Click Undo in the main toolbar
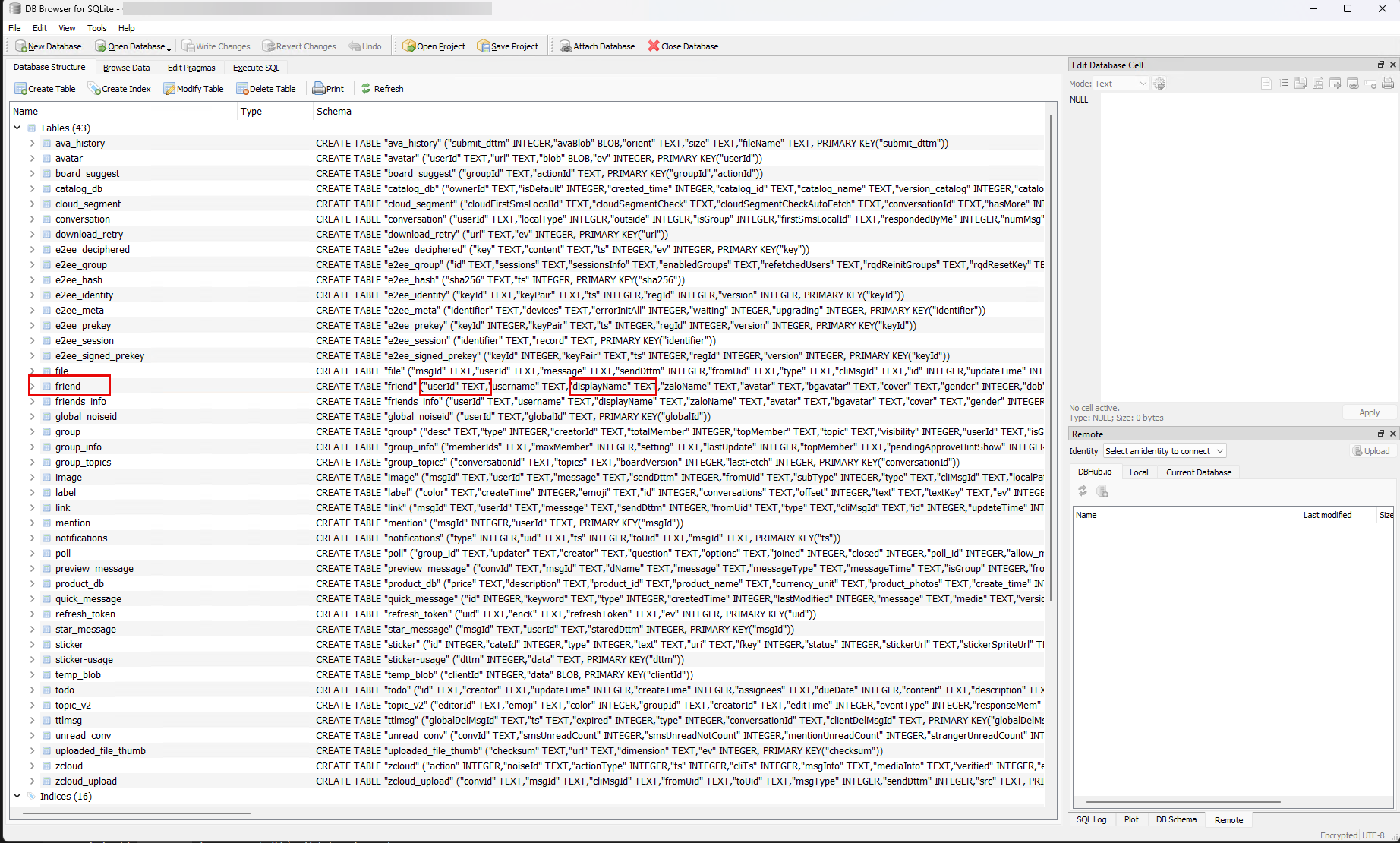Viewport: 1400px width, 843px height. [x=365, y=46]
